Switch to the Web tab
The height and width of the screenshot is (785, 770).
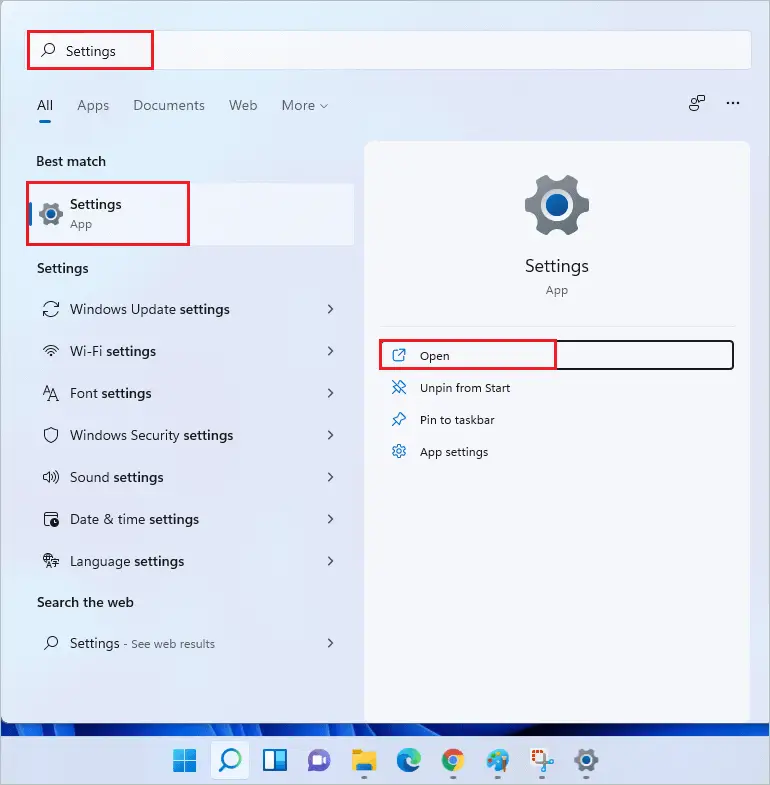pyautogui.click(x=243, y=105)
